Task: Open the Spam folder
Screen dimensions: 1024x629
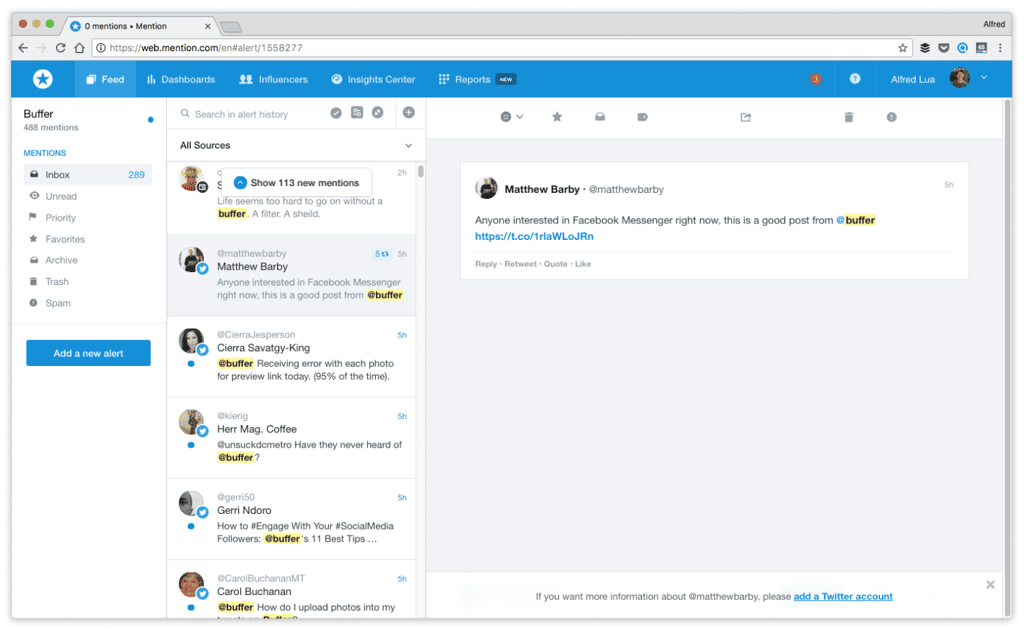Action: (x=88, y=303)
